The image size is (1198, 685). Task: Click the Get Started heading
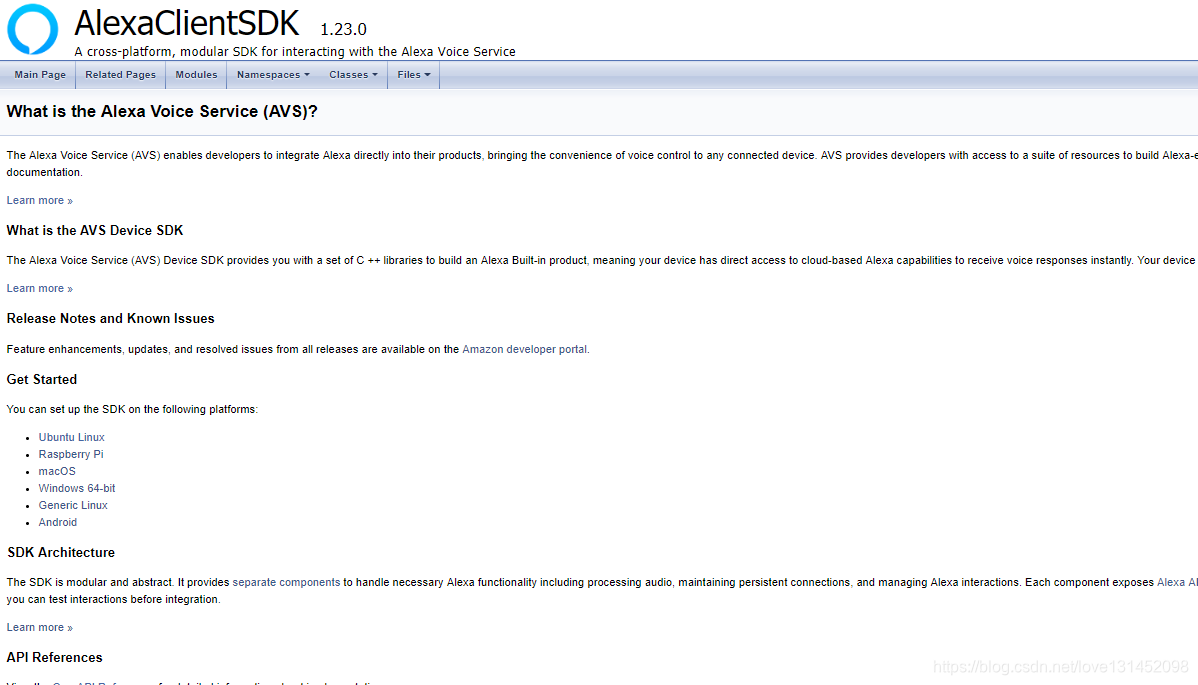[x=42, y=380]
